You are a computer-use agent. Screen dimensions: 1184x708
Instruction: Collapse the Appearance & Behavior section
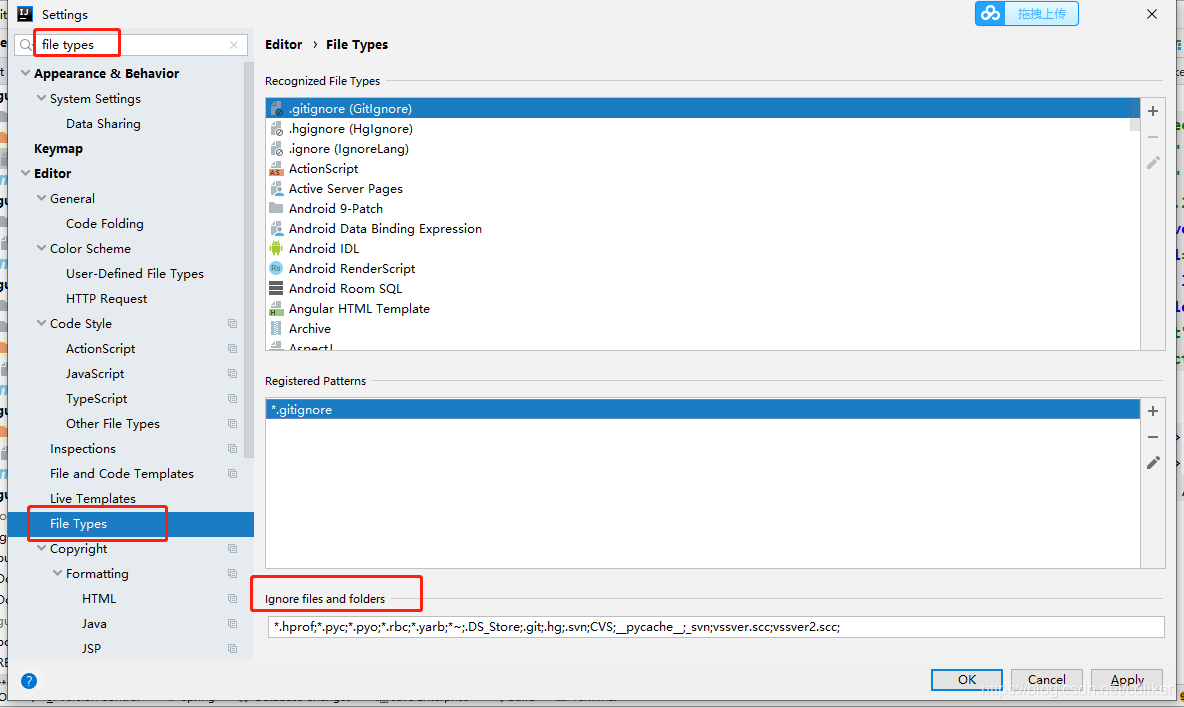pyautogui.click(x=26, y=73)
